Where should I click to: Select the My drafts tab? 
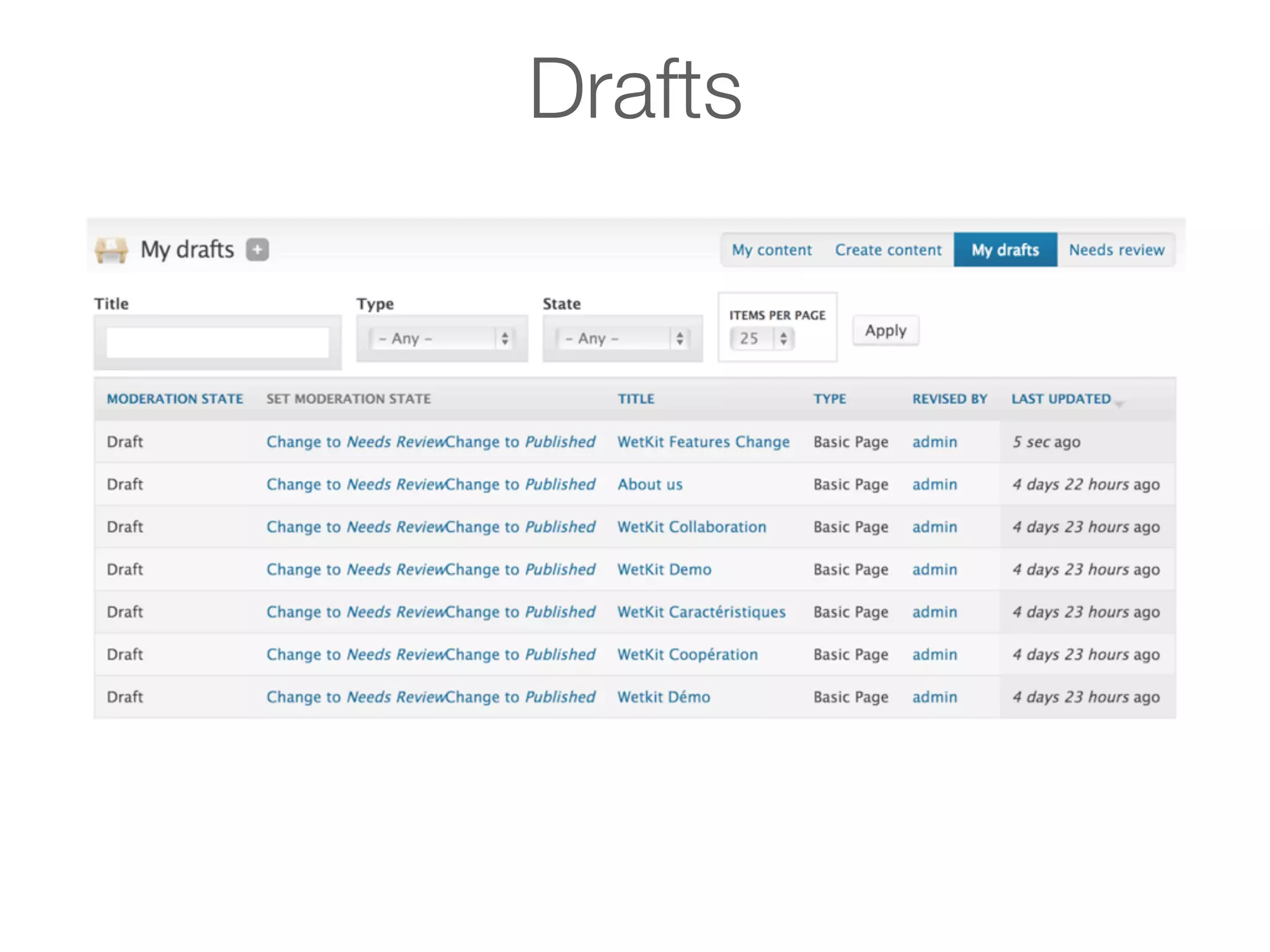(x=1005, y=250)
